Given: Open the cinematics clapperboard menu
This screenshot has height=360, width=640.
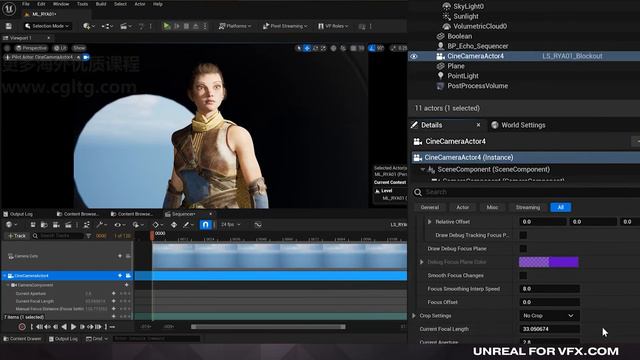Looking at the screenshot, I should click(x=125, y=26).
